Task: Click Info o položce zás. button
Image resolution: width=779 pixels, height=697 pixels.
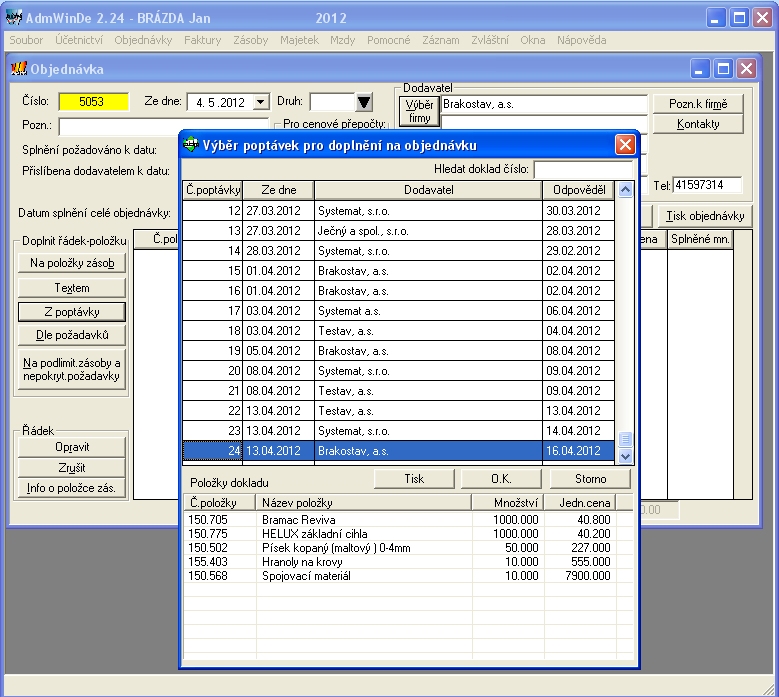Action: click(x=72, y=488)
